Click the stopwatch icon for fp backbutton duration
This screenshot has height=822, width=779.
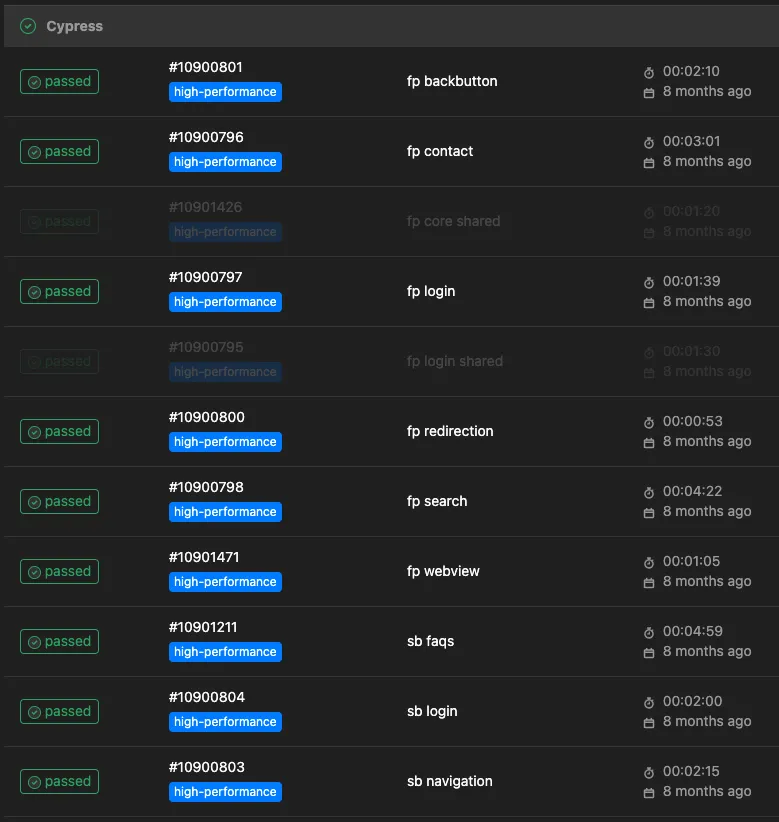click(x=649, y=72)
